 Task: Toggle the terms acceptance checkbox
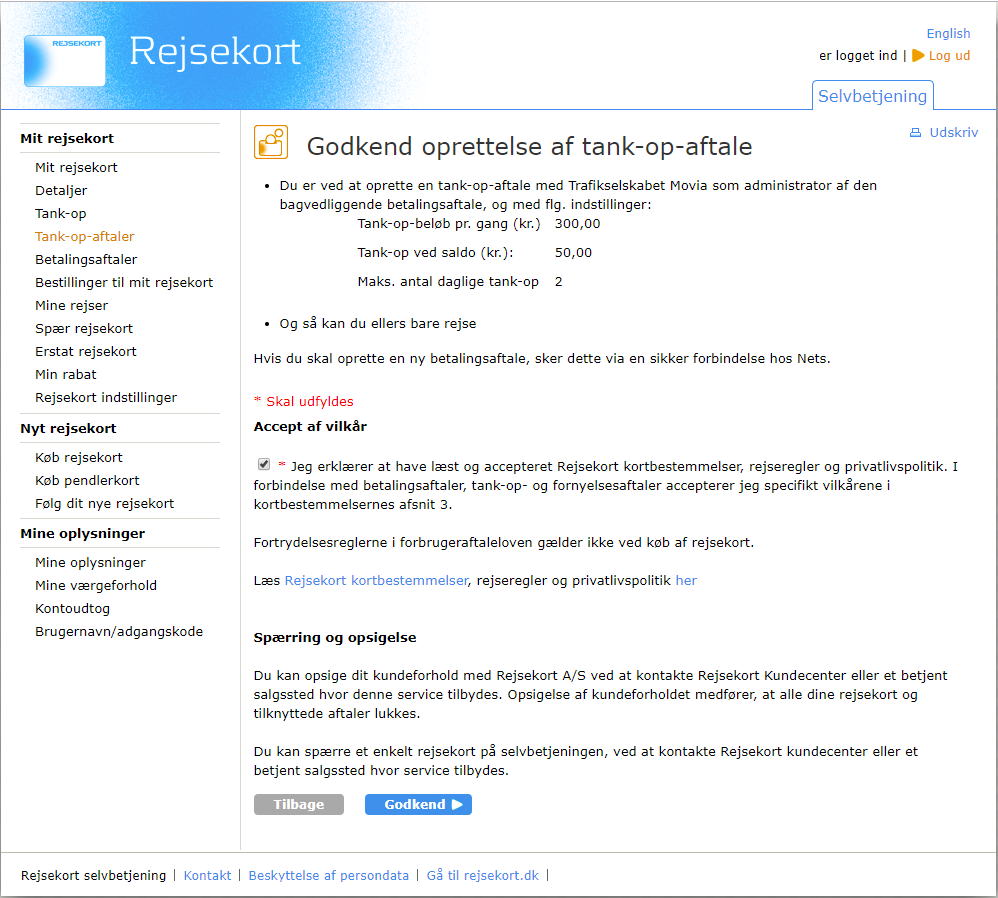click(x=264, y=464)
